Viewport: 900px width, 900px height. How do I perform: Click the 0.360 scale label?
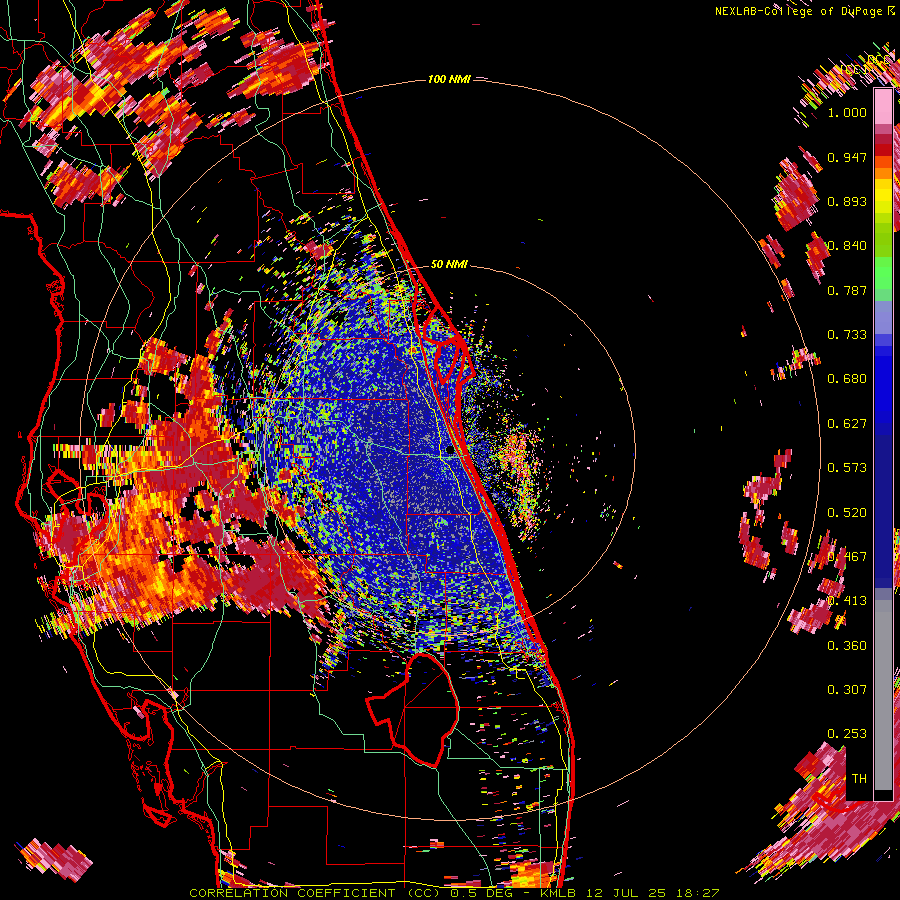[x=847, y=646]
